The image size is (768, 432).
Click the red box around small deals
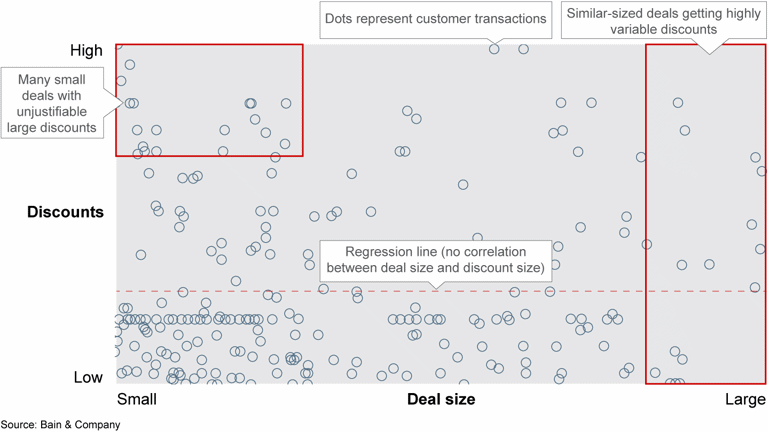coord(209,100)
